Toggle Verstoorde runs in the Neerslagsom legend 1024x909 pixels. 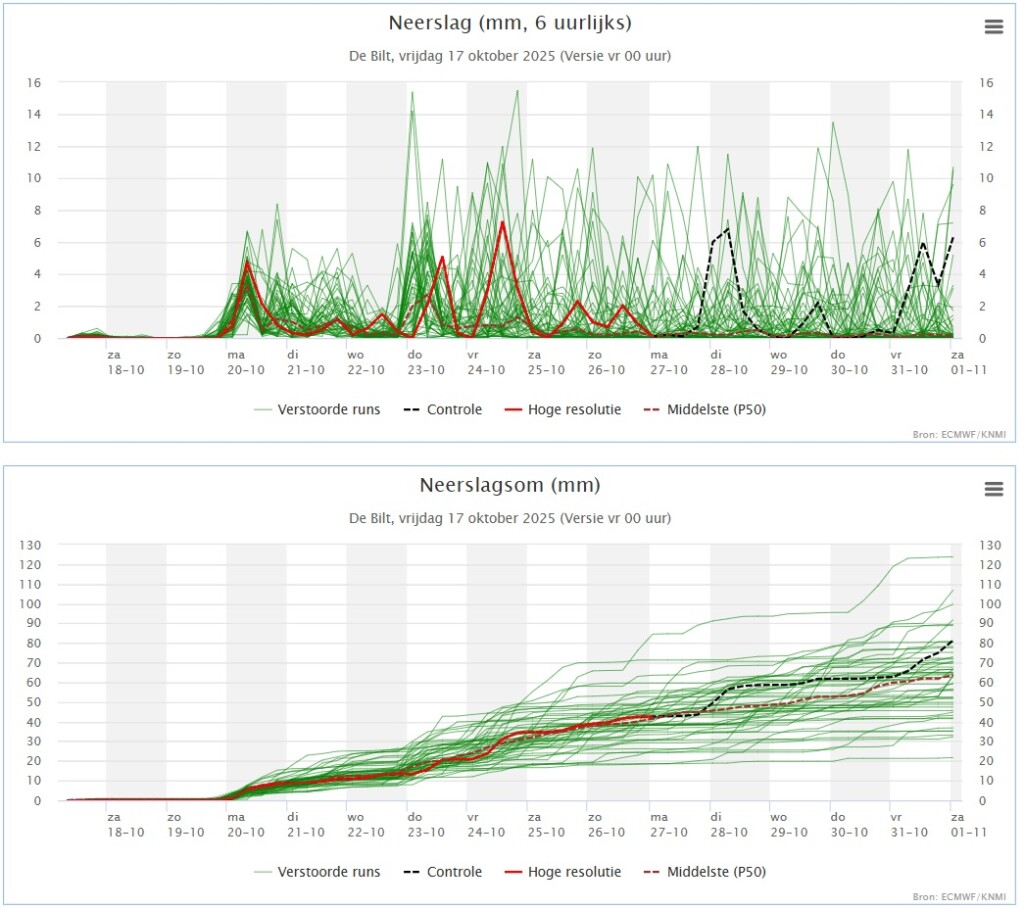(317, 872)
